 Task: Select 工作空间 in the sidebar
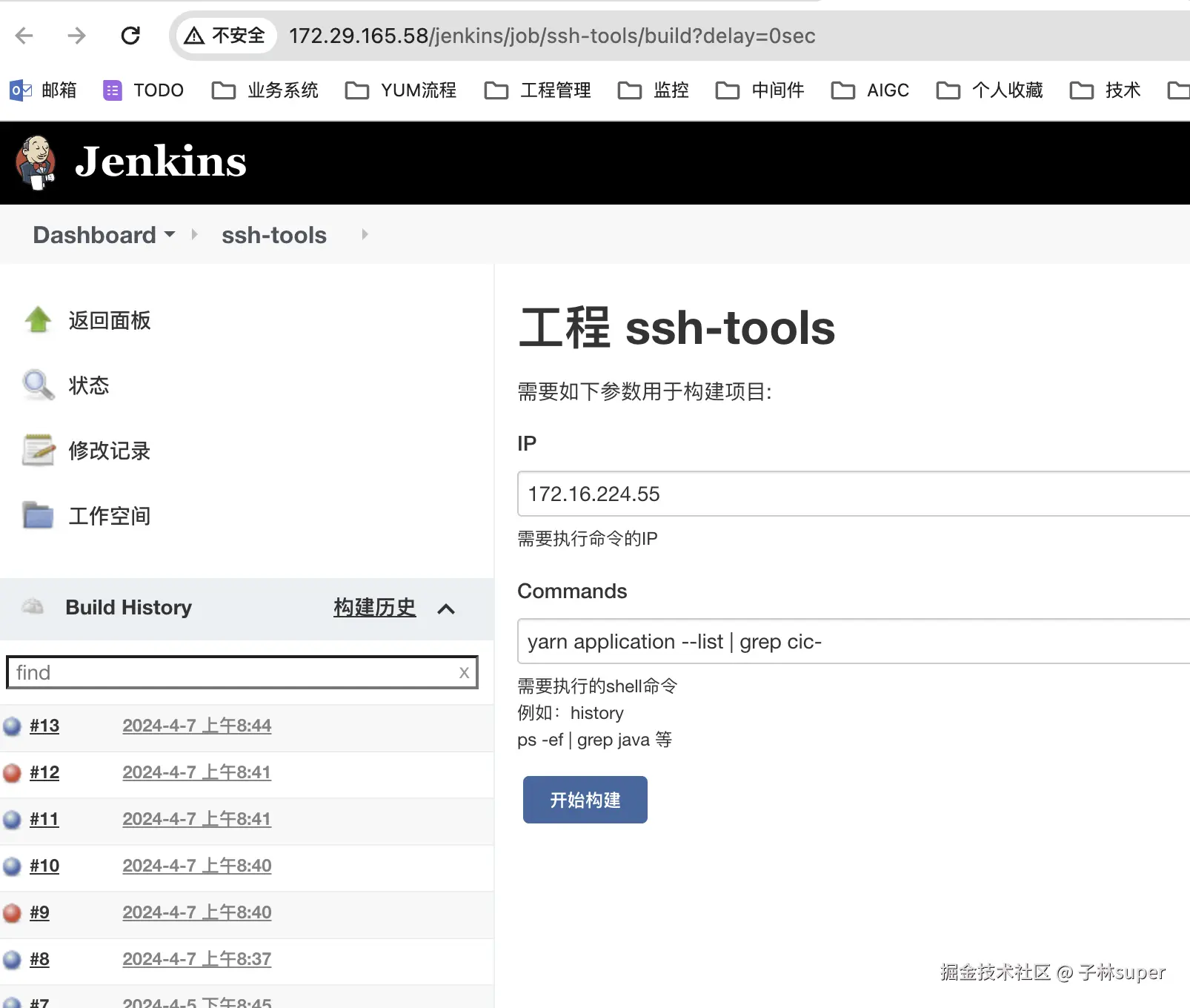click(110, 516)
